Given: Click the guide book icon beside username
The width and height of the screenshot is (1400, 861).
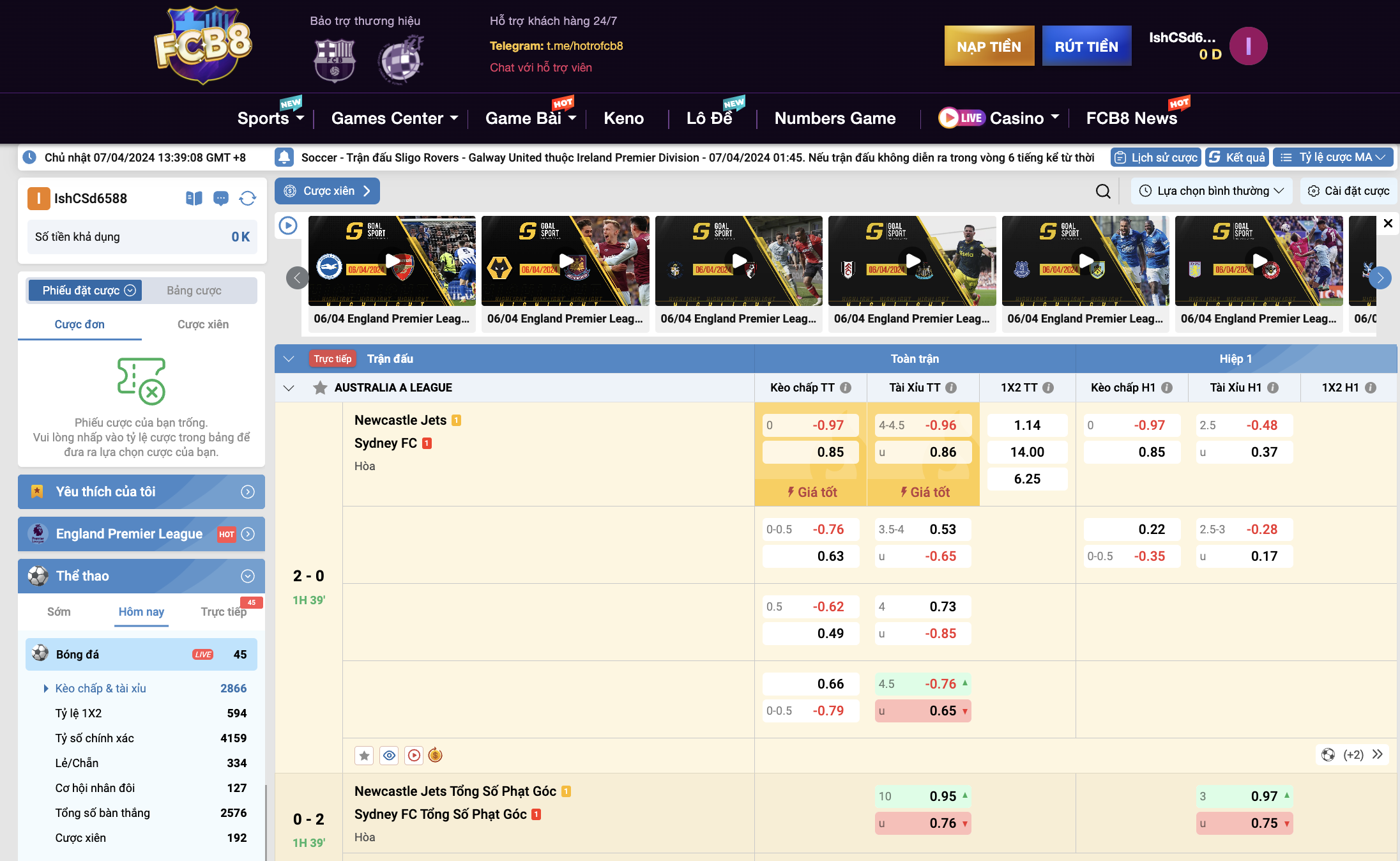Looking at the screenshot, I should (194, 199).
